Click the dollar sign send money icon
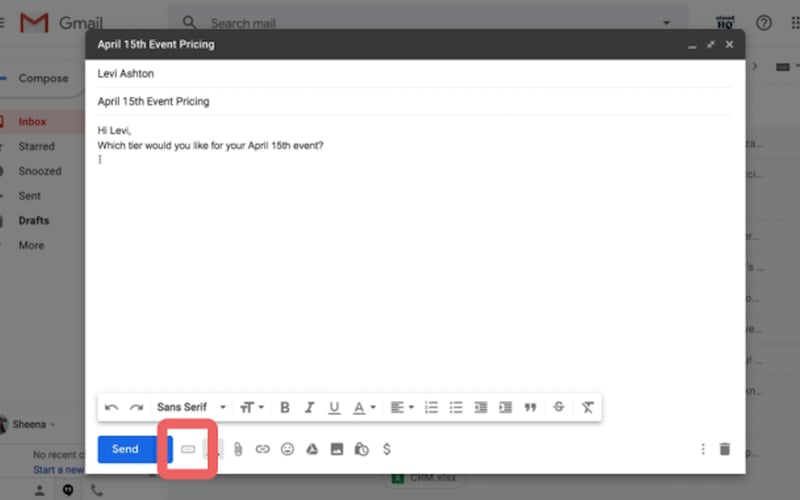This screenshot has width=800, height=500. point(387,449)
